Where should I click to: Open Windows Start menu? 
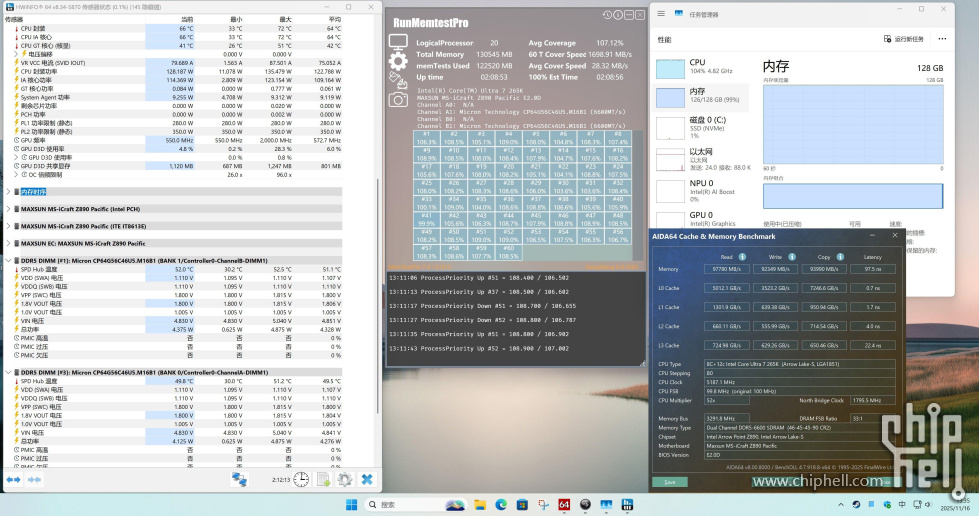[x=352, y=504]
